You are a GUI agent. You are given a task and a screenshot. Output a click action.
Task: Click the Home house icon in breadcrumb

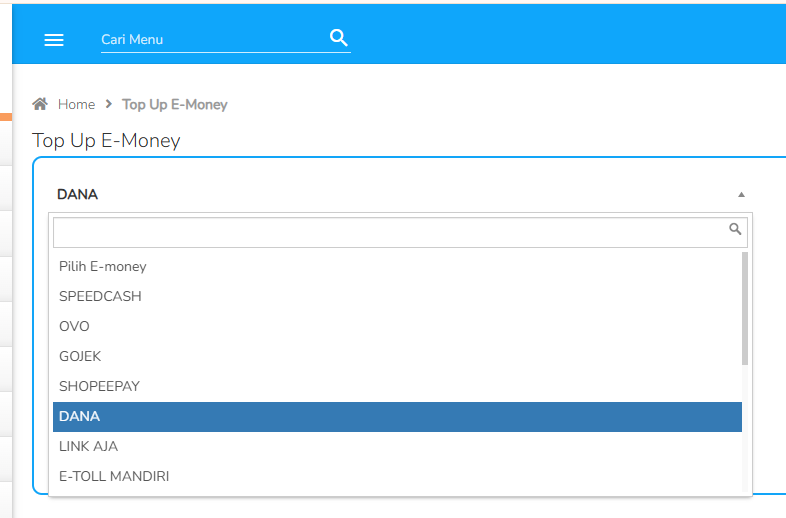(40, 104)
